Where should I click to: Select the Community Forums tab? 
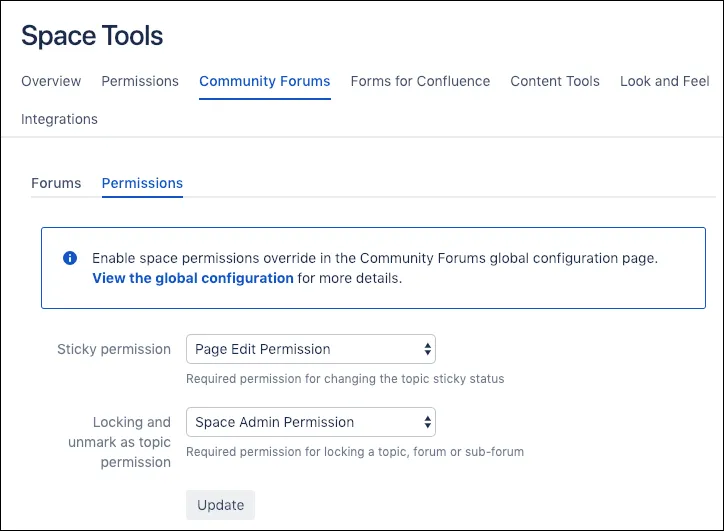[265, 81]
